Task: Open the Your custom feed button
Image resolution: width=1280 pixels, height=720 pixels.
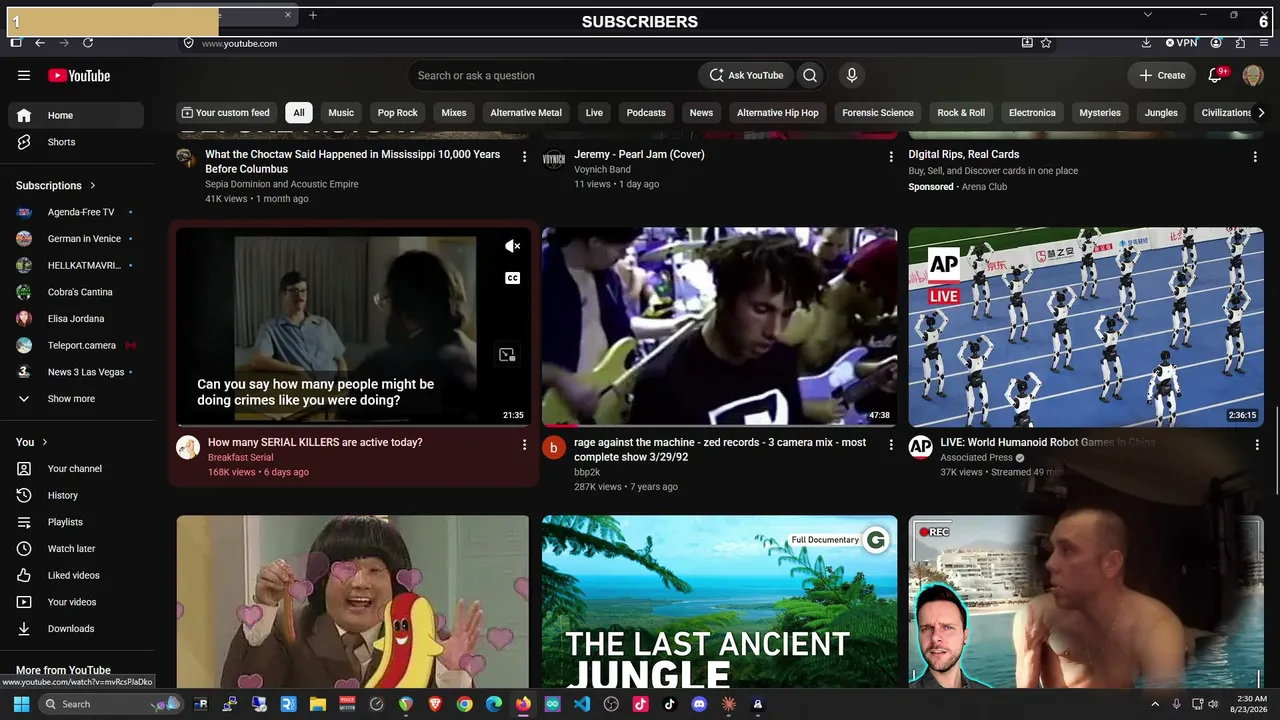Action: point(225,113)
